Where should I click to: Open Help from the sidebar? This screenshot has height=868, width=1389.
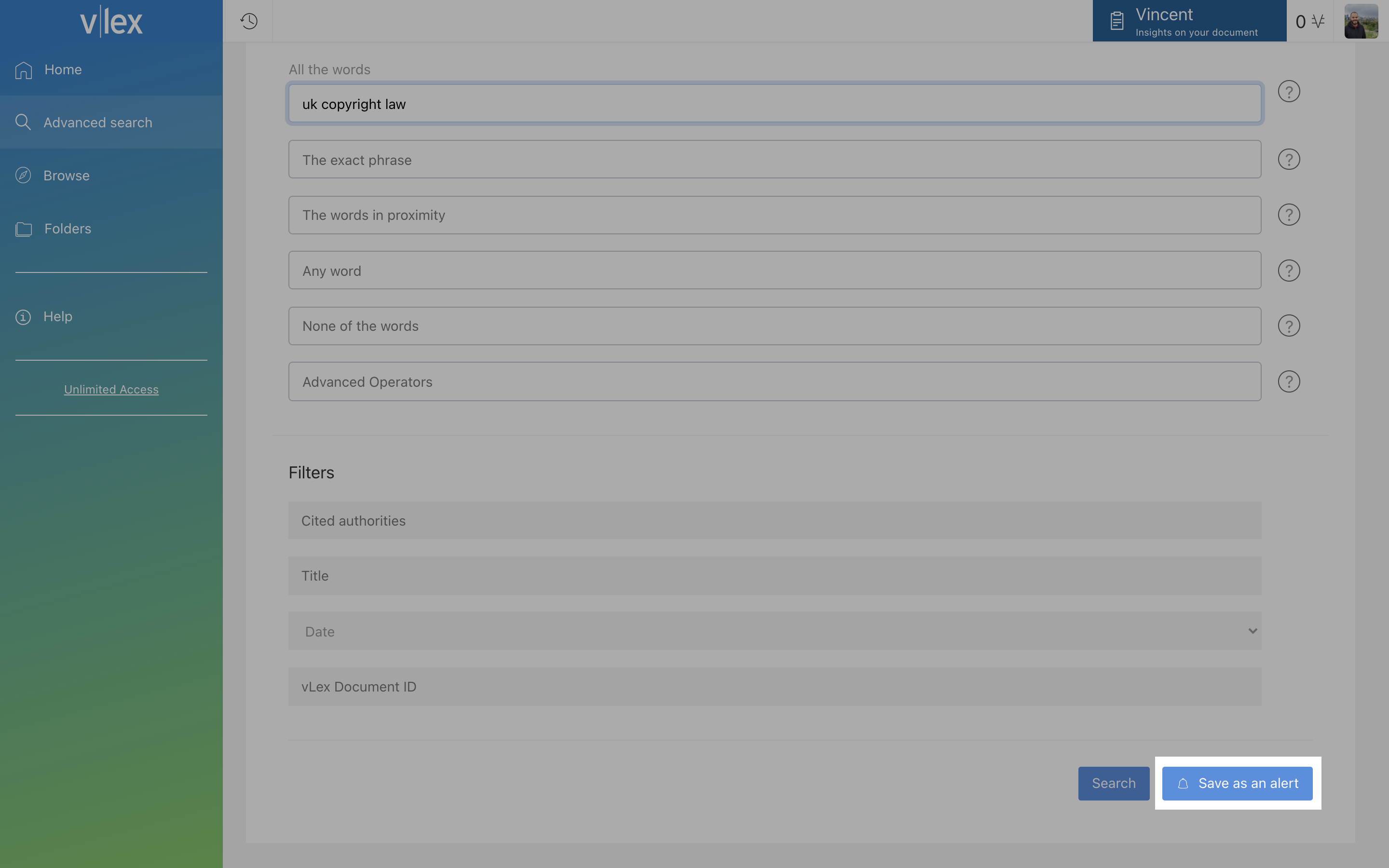(x=111, y=316)
